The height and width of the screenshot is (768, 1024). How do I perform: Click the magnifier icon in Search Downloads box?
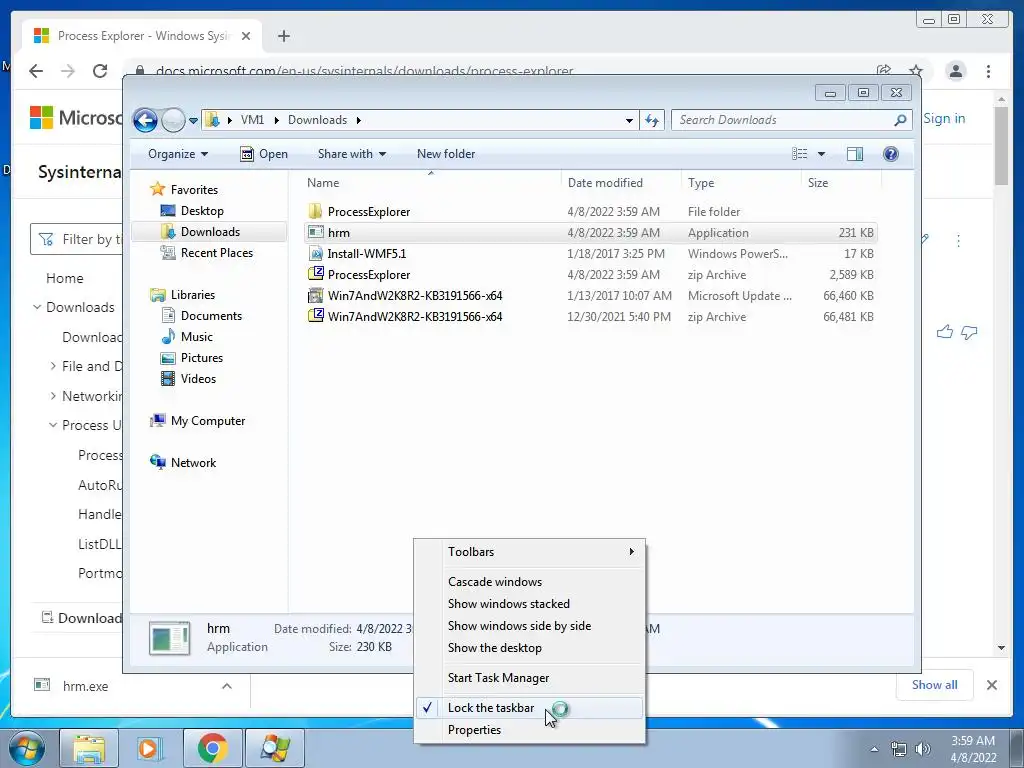tap(900, 120)
